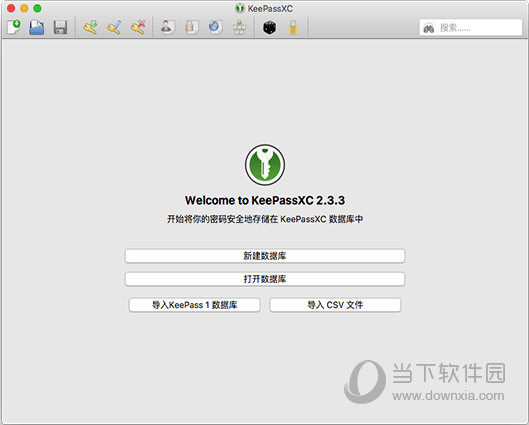Viewport: 529px width, 425px height.
Task: Minimize the window with the yellow button
Action: tap(24, 8)
